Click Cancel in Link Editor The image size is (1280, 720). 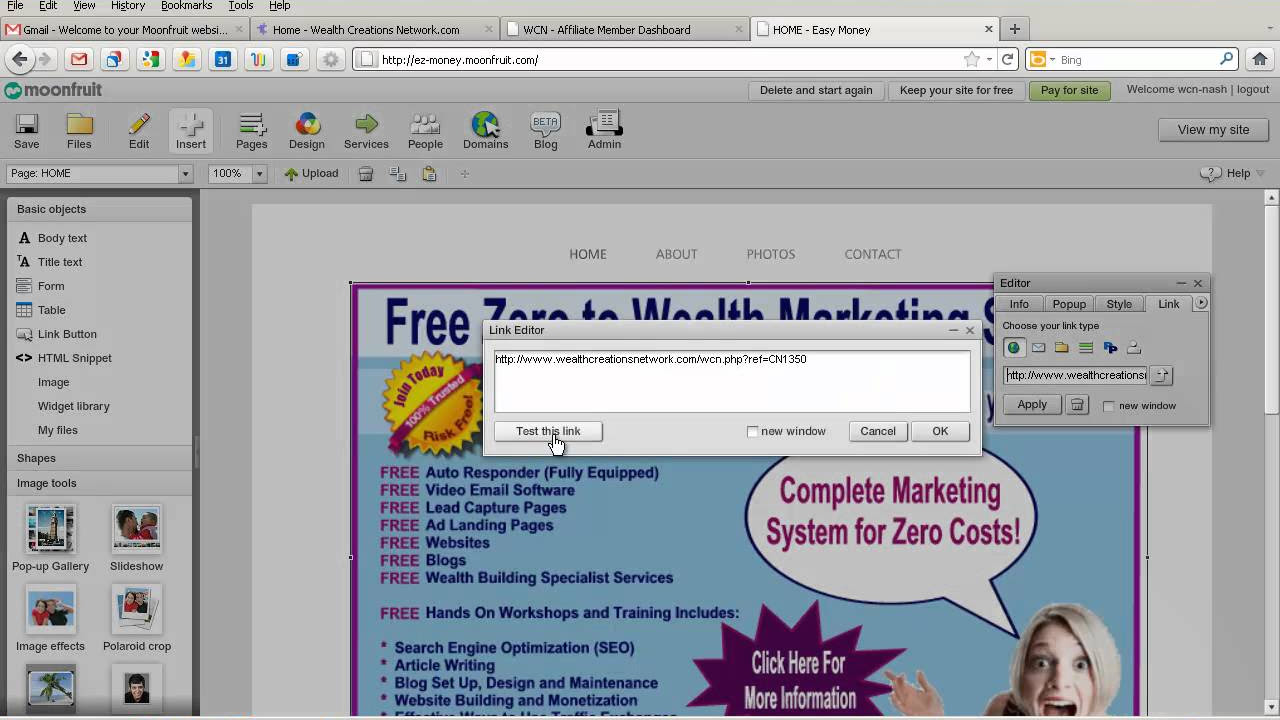[878, 431]
